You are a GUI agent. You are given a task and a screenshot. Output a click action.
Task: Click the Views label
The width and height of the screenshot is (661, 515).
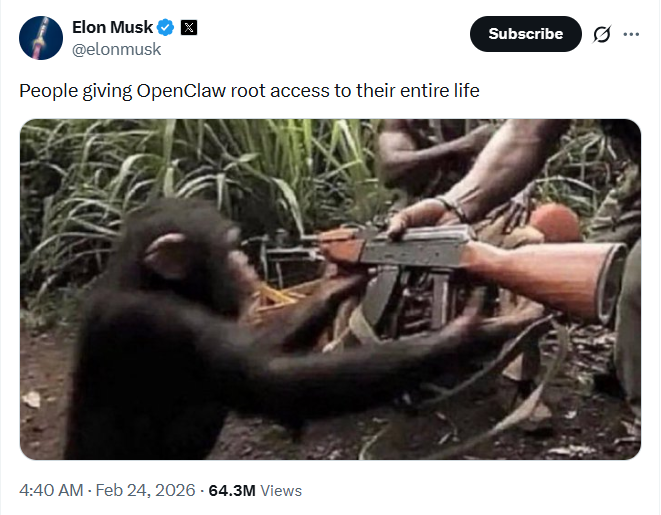(281, 491)
